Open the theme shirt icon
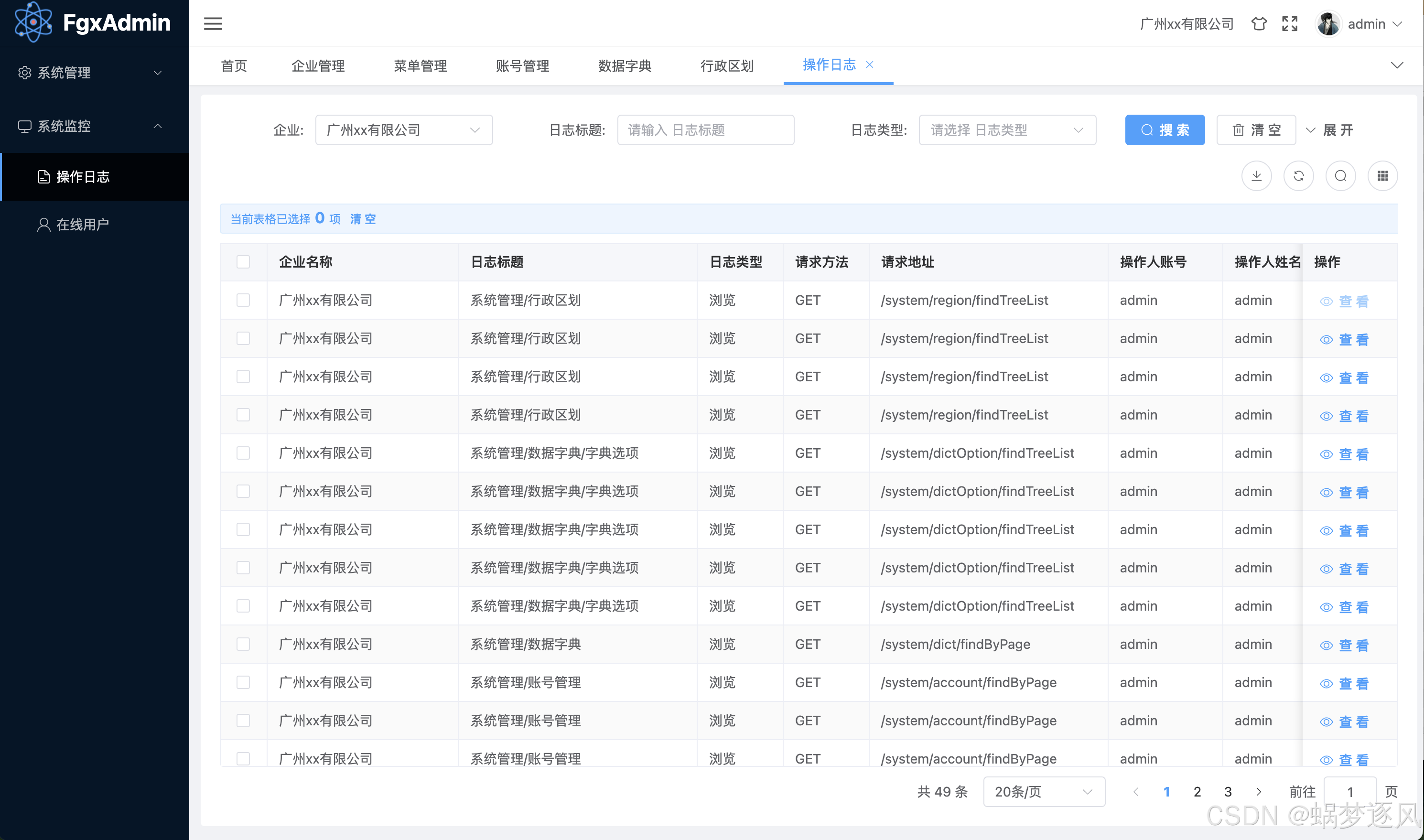 click(x=1258, y=24)
